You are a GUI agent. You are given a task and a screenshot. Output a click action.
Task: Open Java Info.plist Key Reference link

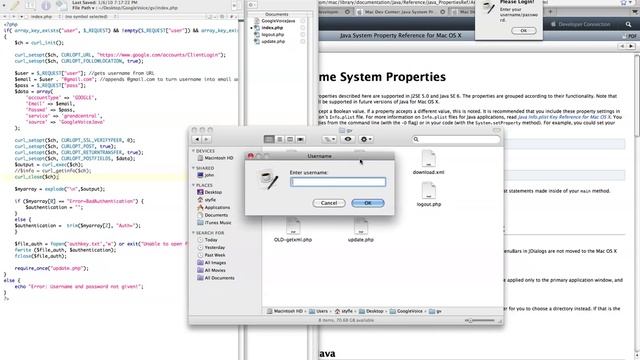pyautogui.click(x=564, y=117)
